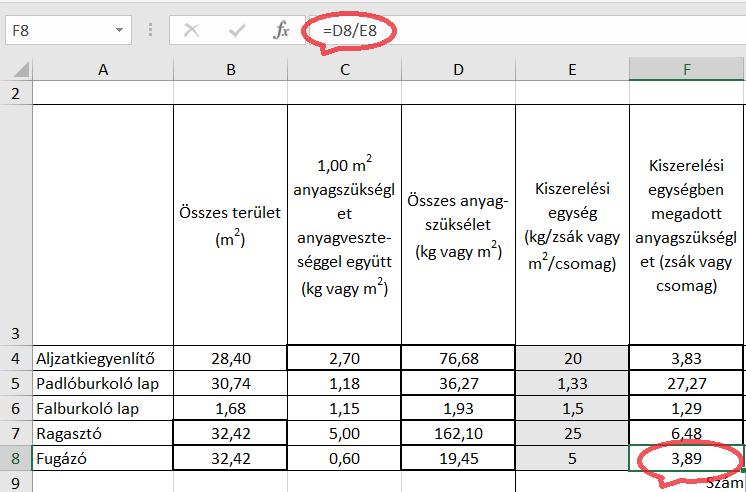Confirm the entry with the checkmark icon
The image size is (746, 492).
pos(236,30)
